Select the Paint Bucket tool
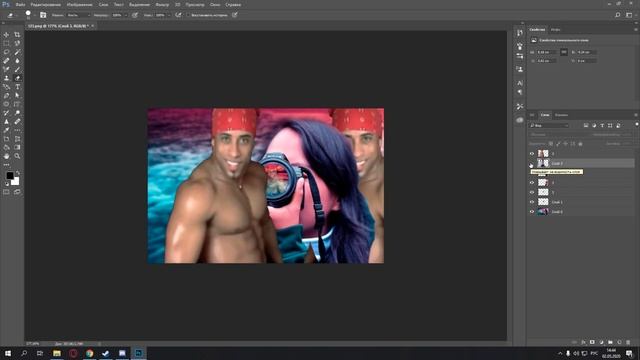The width and height of the screenshot is (640, 360). click(x=6, y=147)
